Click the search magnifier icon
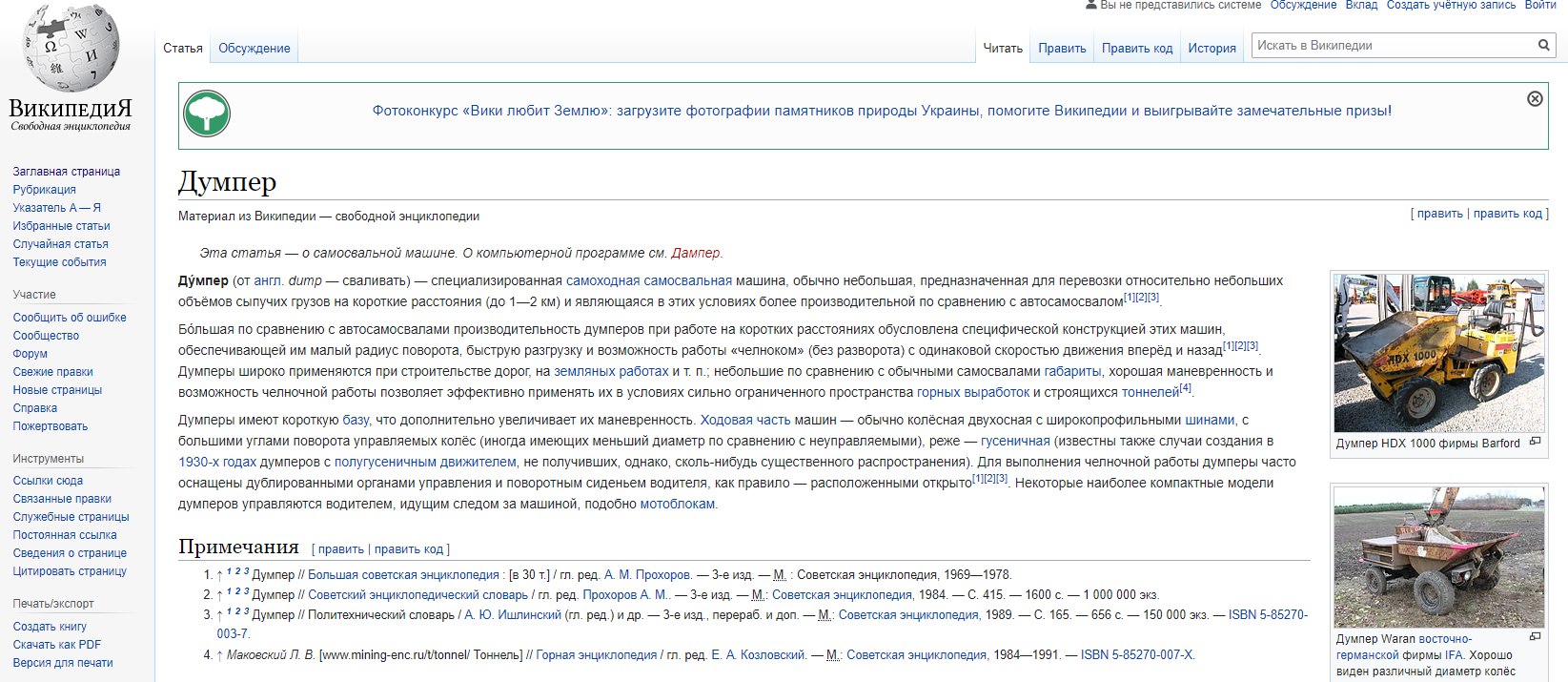Screen dimensions: 1568x682 pyautogui.click(x=1543, y=46)
